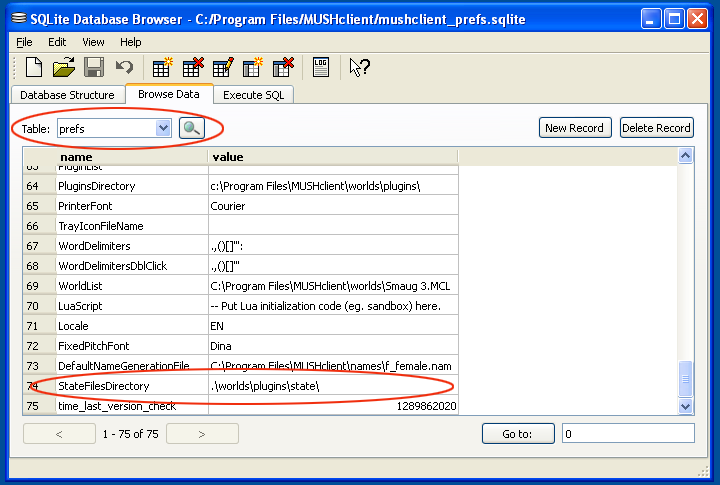Select the LuaScript name cell

(132, 306)
